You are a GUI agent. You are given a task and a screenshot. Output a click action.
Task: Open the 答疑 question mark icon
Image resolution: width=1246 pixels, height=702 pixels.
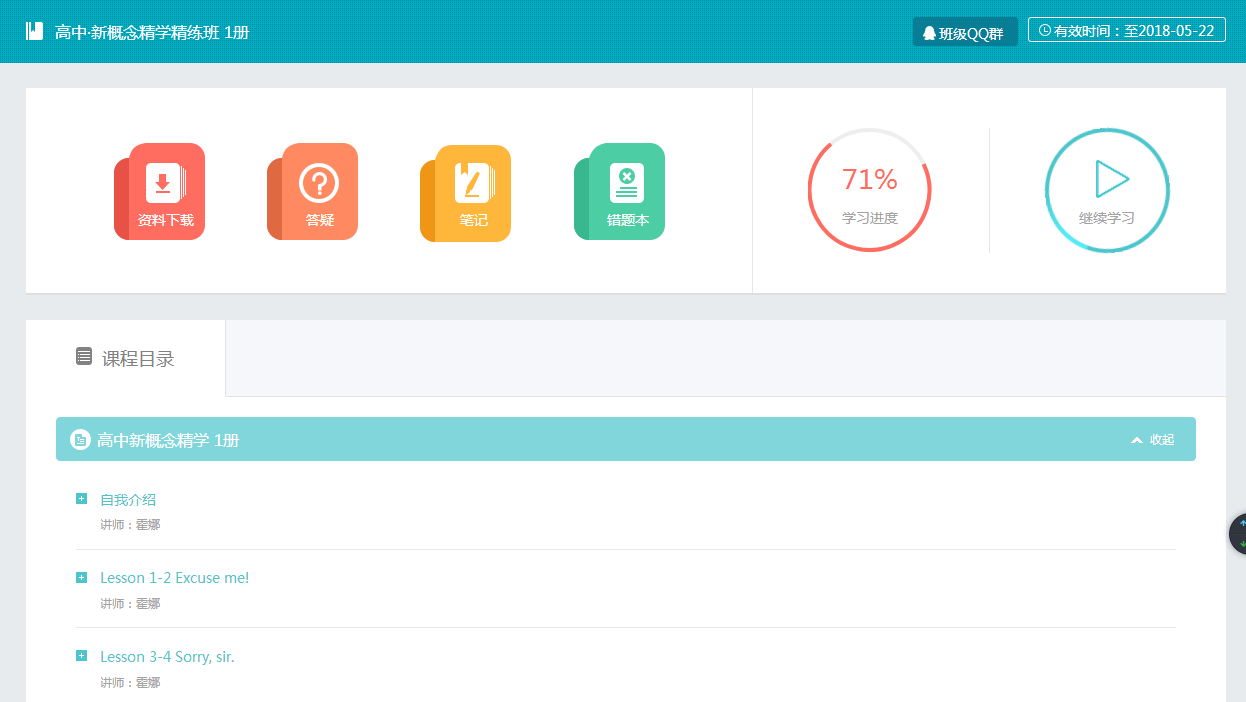click(x=318, y=191)
